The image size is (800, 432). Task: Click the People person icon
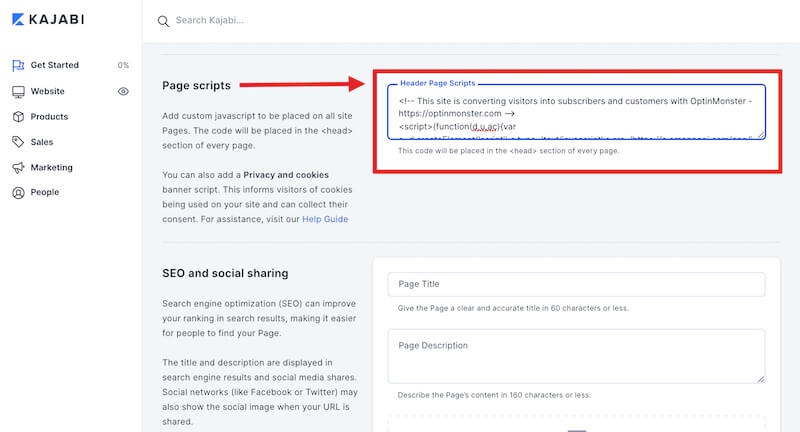[x=18, y=193]
